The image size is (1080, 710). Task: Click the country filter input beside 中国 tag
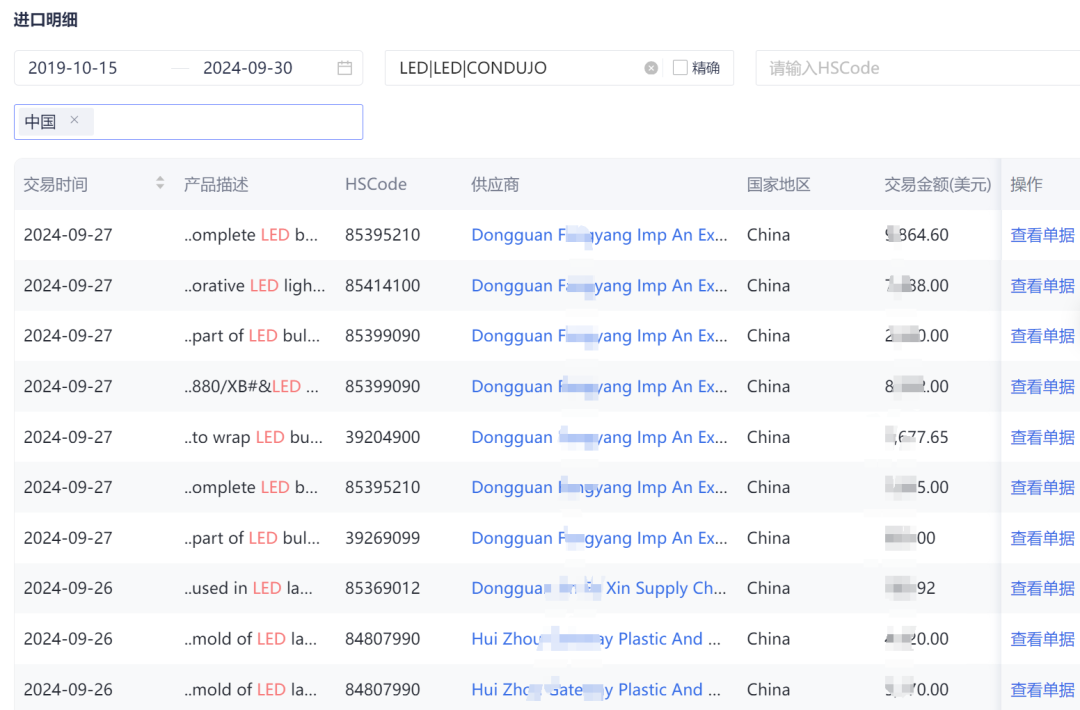pyautogui.click(x=220, y=120)
